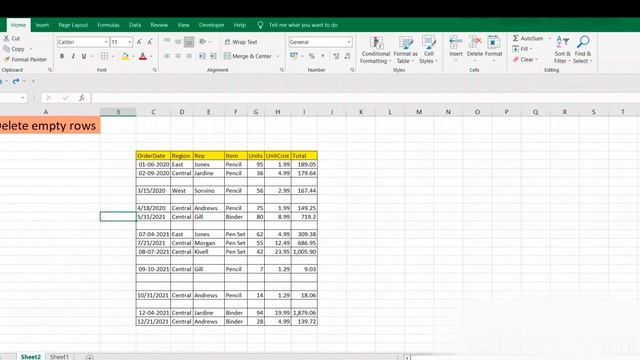Image resolution: width=640 pixels, height=360 pixels.
Task: Open the Clear dropdown in Editing
Action: pos(525,60)
